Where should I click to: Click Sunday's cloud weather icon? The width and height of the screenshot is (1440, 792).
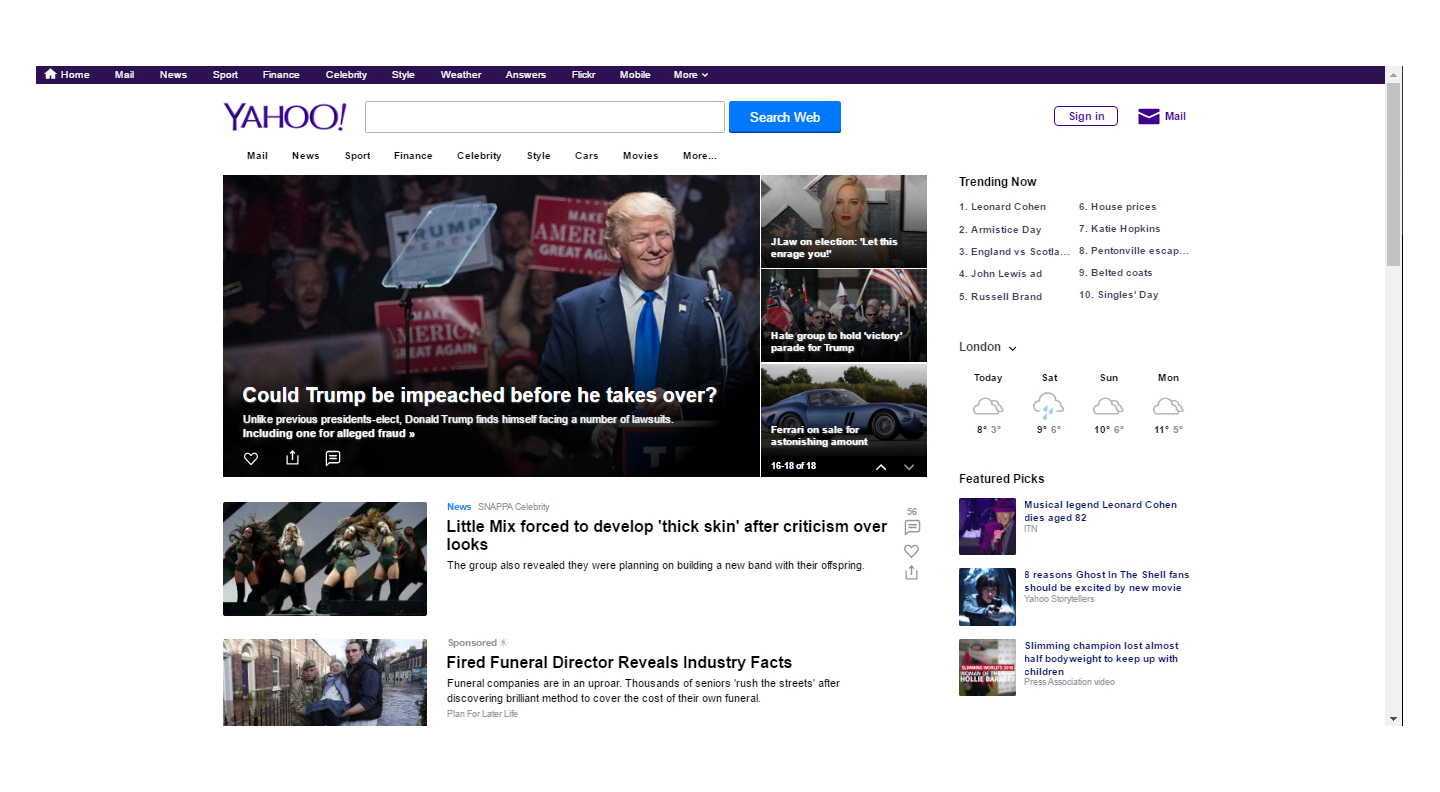pos(1108,406)
